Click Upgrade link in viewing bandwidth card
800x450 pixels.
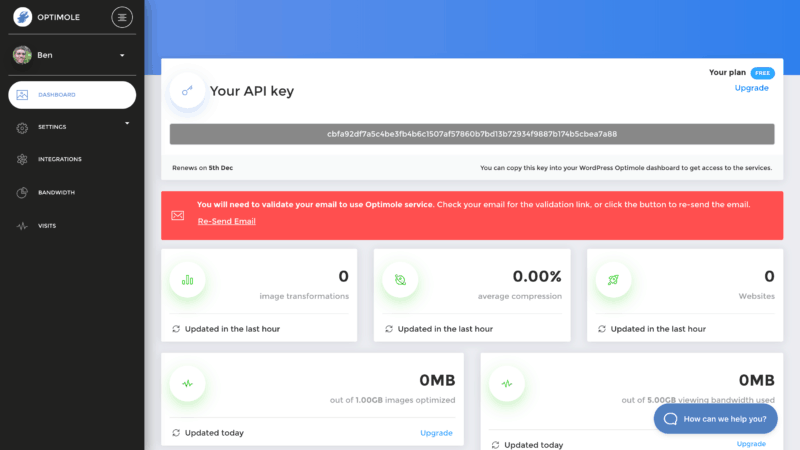(751, 444)
